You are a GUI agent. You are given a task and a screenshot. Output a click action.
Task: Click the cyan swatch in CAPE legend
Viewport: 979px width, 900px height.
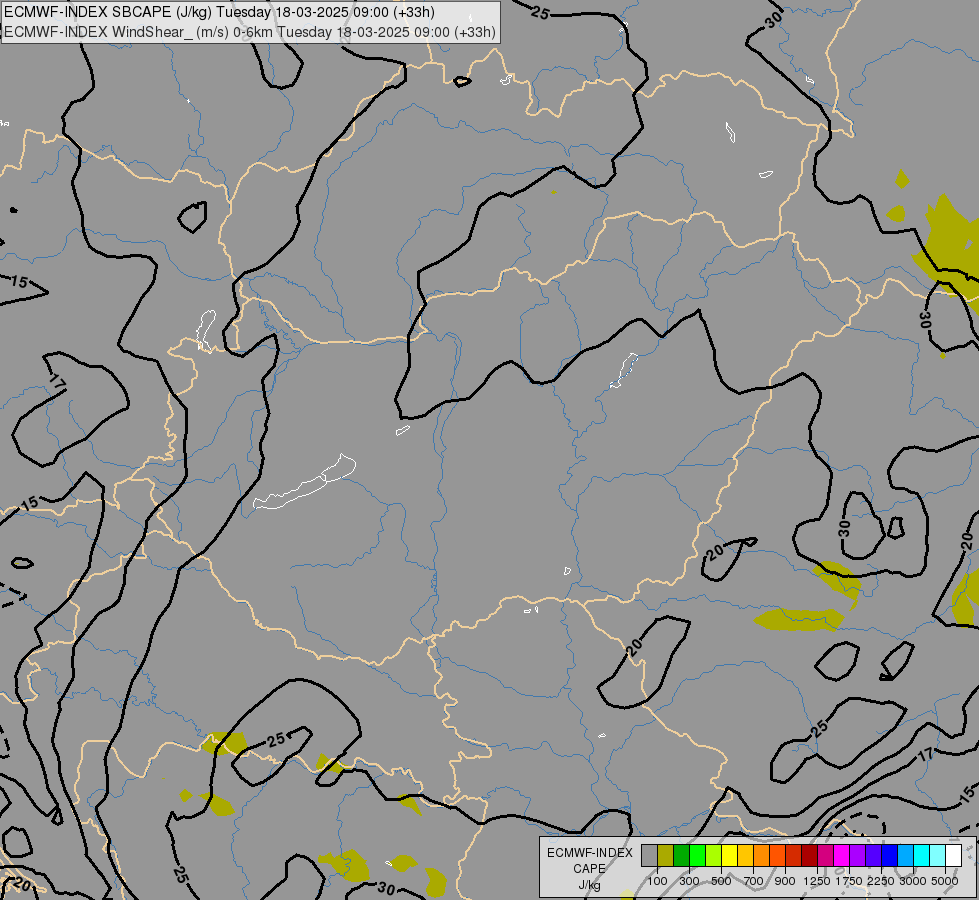(x=922, y=855)
